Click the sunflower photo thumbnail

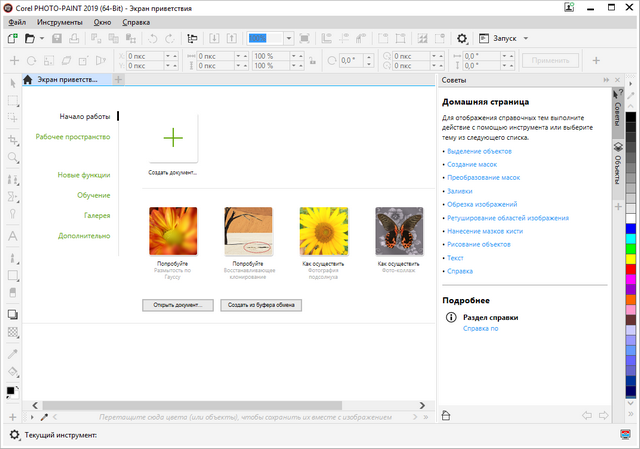[x=324, y=231]
